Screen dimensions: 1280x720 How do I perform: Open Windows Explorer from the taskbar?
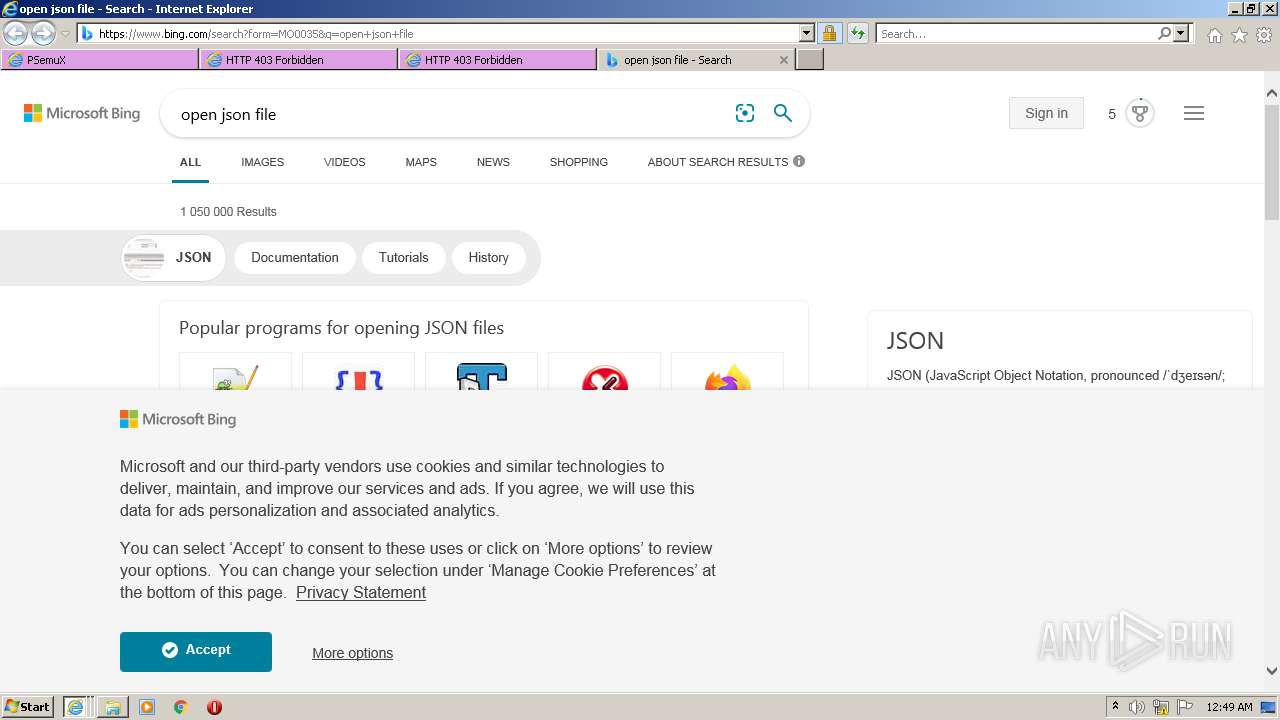[x=113, y=707]
